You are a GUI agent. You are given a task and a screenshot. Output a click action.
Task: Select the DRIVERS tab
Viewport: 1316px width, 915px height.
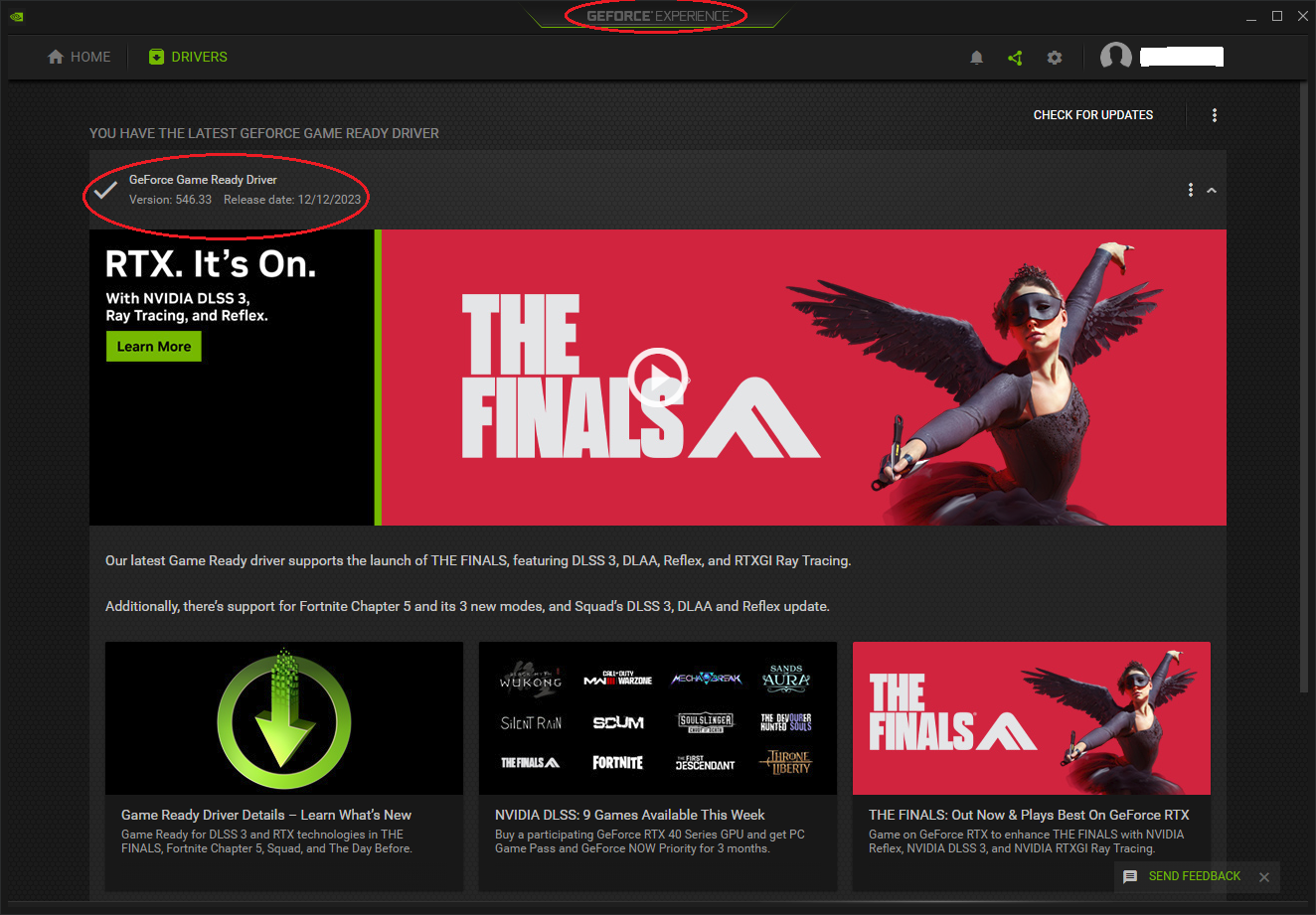click(188, 57)
